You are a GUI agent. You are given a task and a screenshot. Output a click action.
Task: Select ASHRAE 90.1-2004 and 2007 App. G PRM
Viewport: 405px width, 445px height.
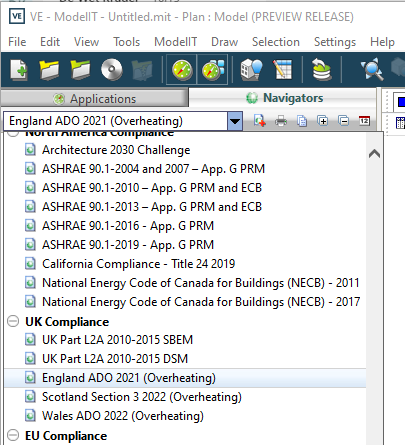click(153, 169)
